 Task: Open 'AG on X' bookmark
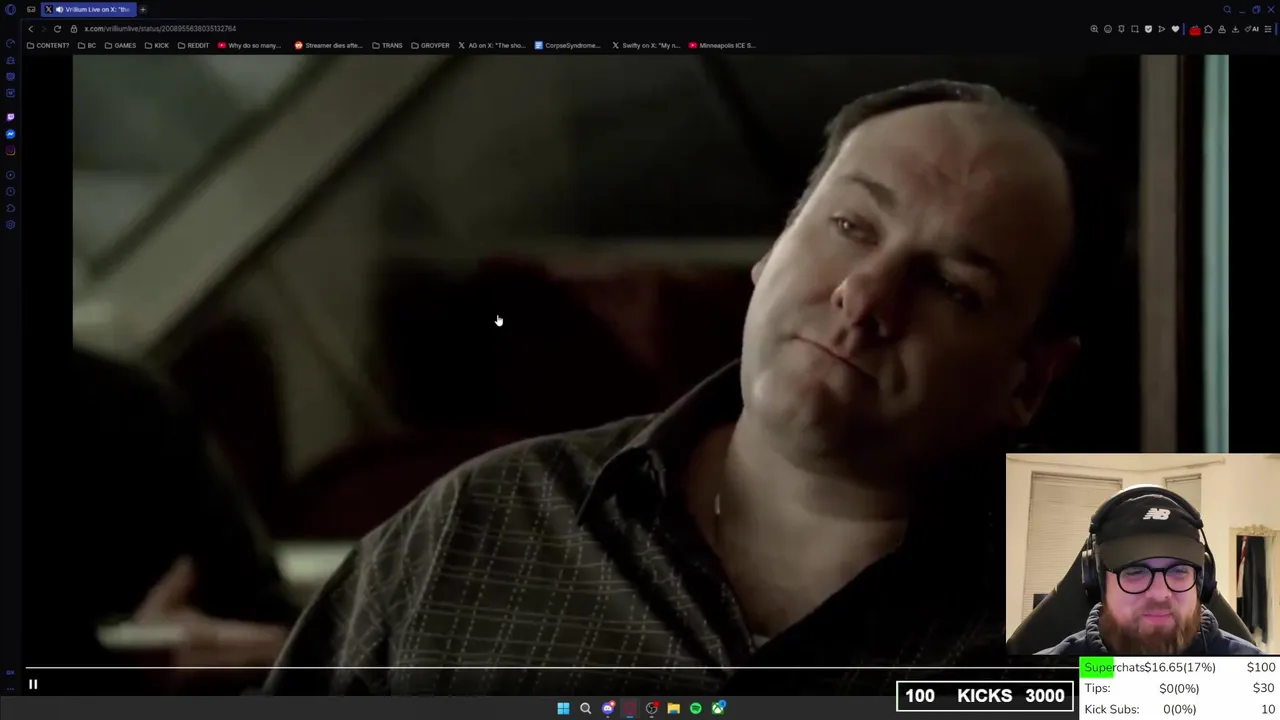click(x=492, y=45)
